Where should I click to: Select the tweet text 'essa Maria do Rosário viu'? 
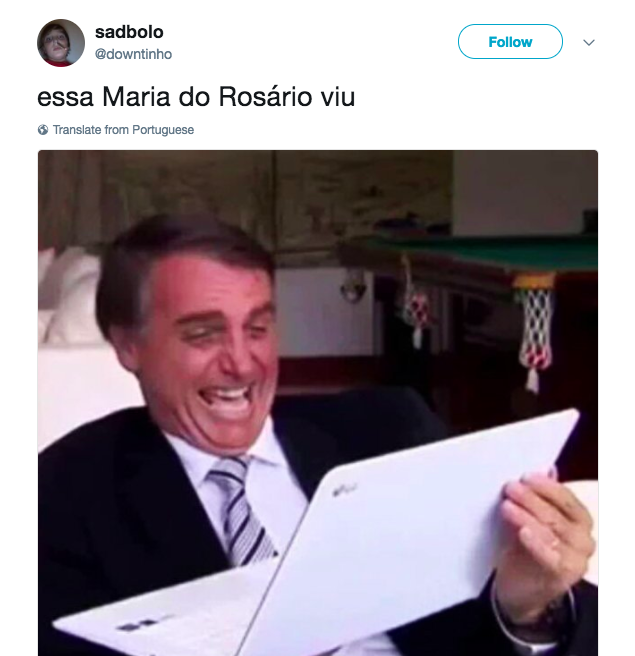pos(196,97)
